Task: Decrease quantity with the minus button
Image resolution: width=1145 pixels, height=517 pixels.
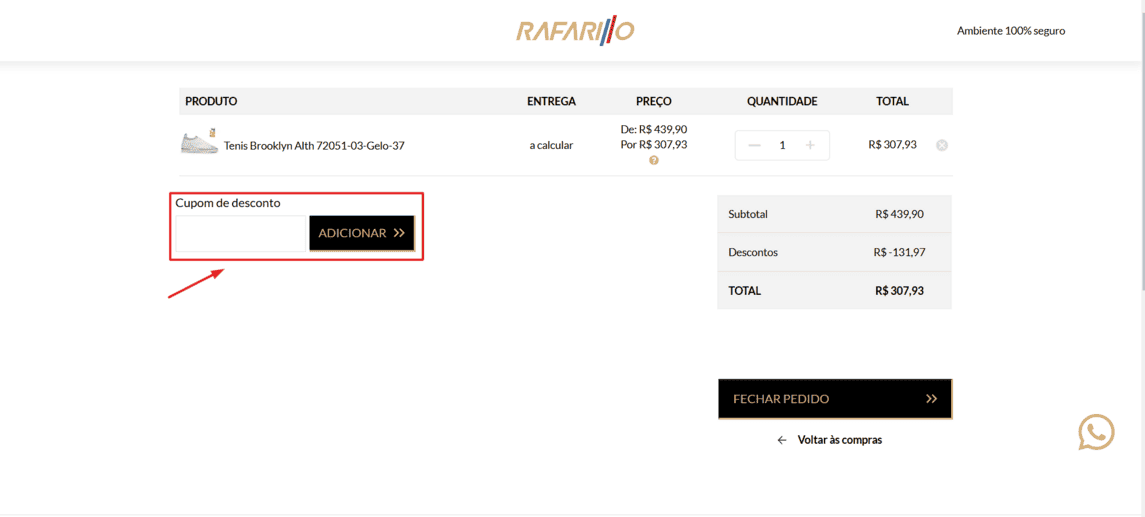Action: [755, 145]
